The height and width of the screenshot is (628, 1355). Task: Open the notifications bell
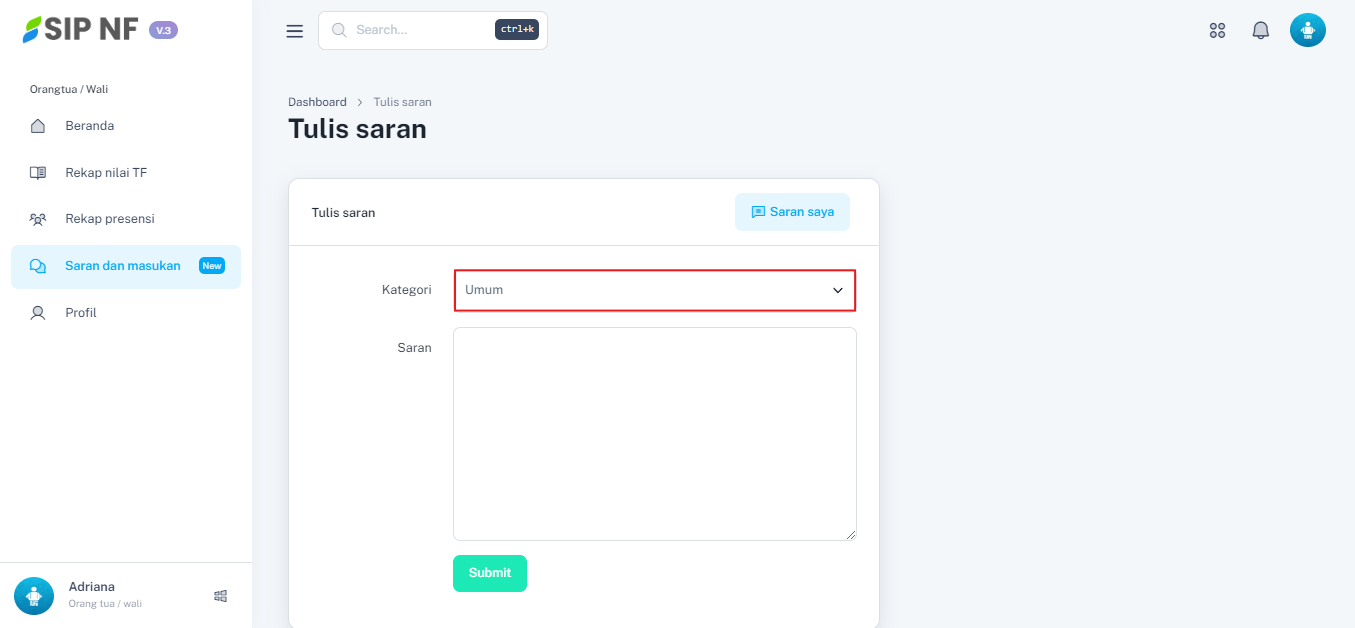tap(1260, 31)
